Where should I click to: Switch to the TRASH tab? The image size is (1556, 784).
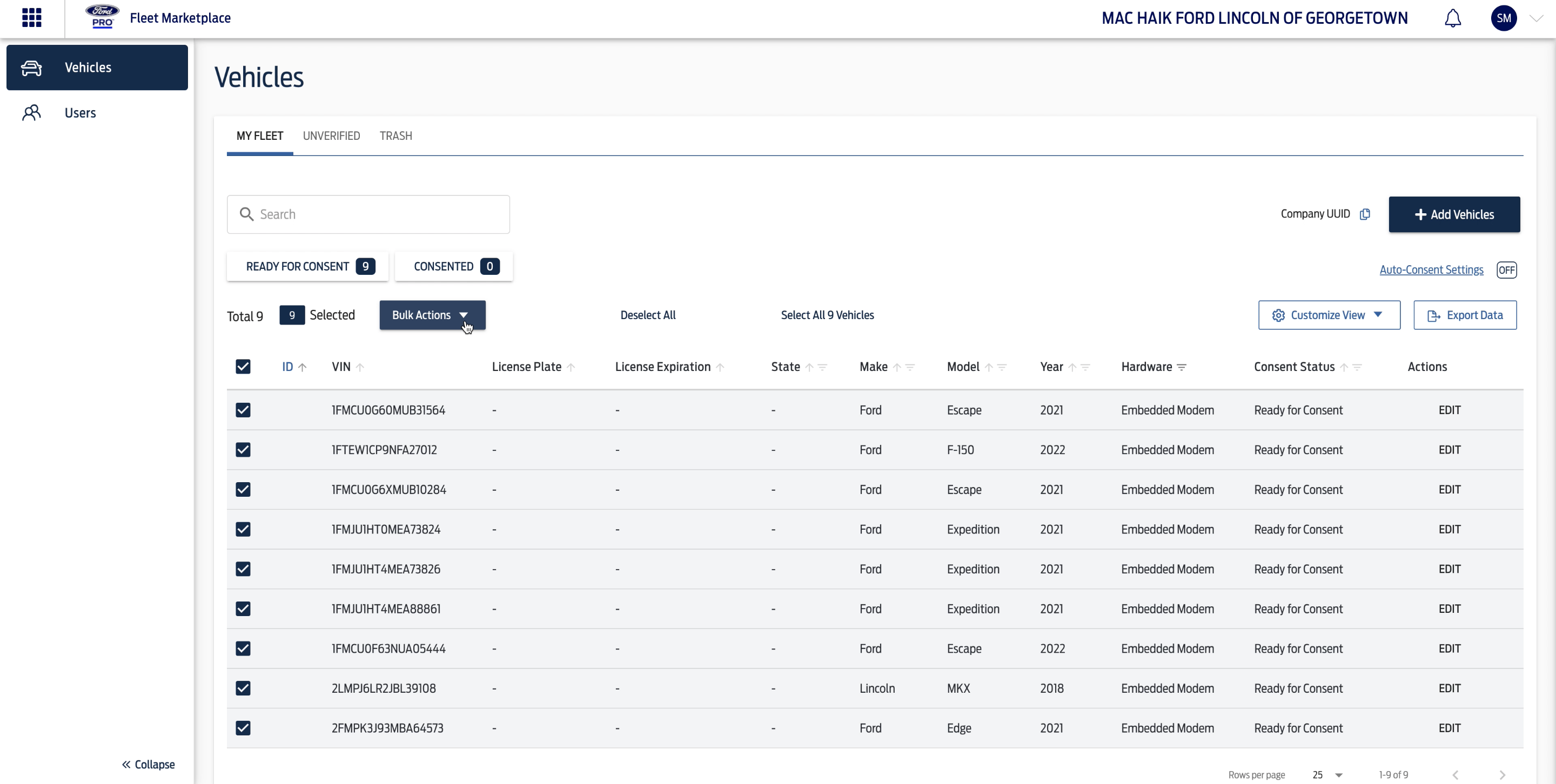pyautogui.click(x=395, y=136)
